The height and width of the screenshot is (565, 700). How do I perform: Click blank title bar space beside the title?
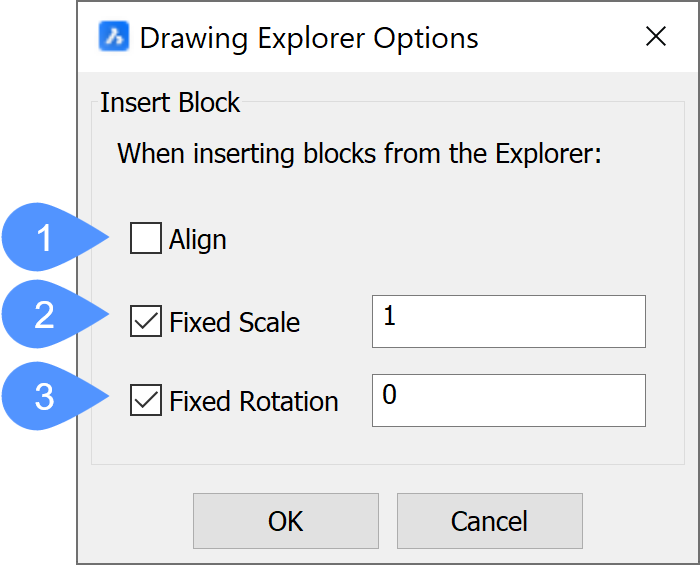click(560, 38)
